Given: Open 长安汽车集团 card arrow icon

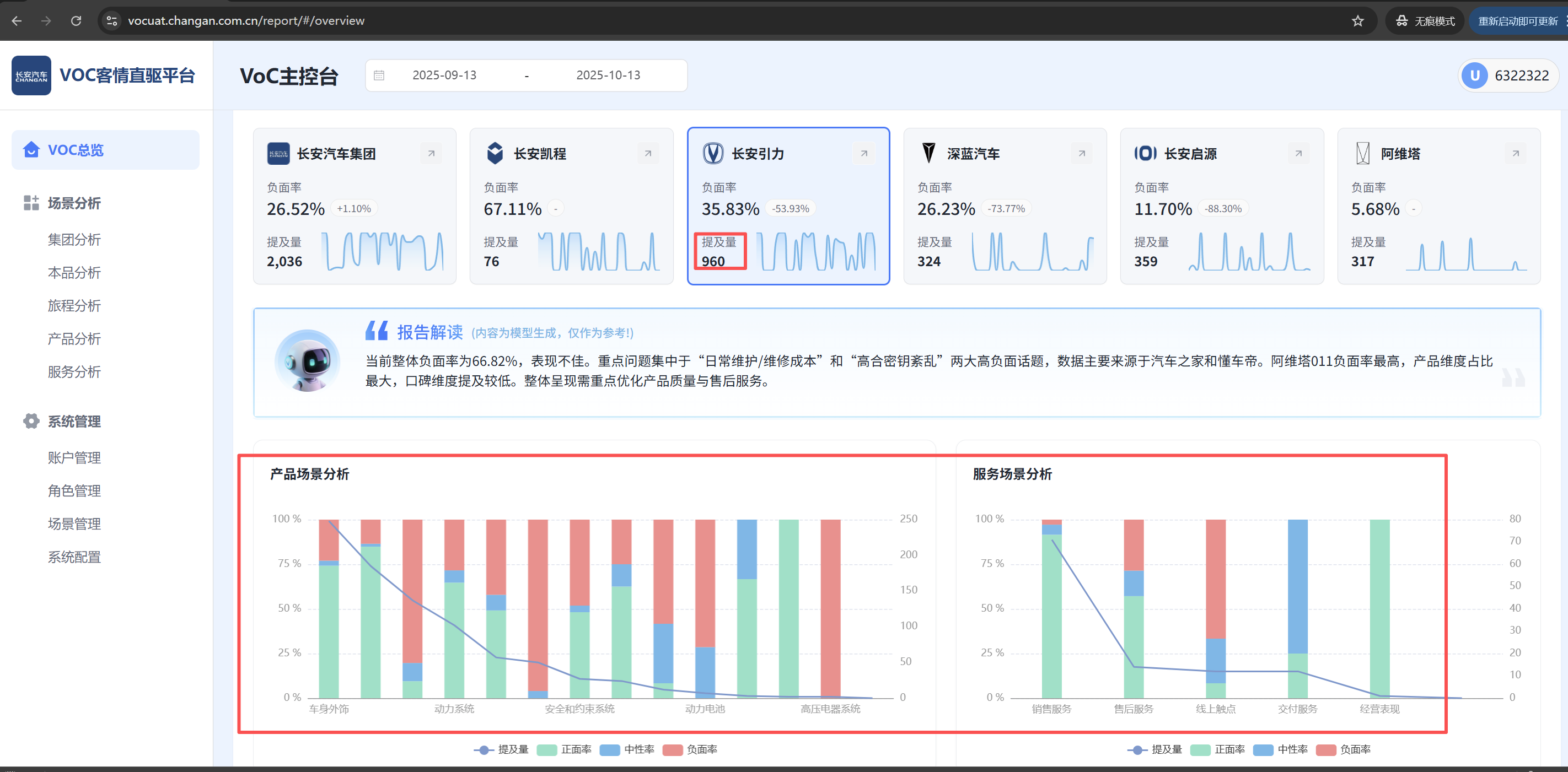Looking at the screenshot, I should point(431,153).
